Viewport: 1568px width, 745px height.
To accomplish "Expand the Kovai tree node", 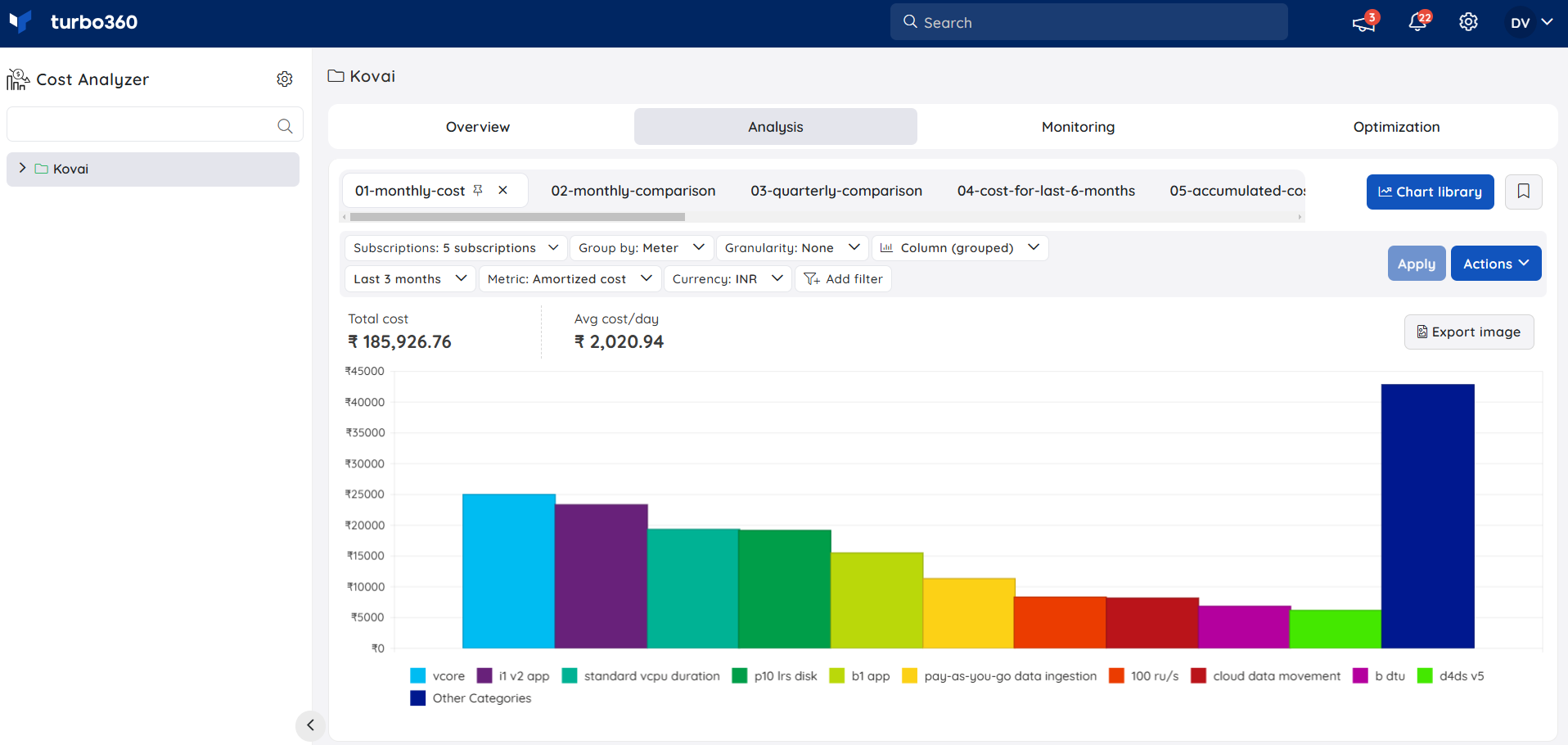I will pyautogui.click(x=22, y=168).
